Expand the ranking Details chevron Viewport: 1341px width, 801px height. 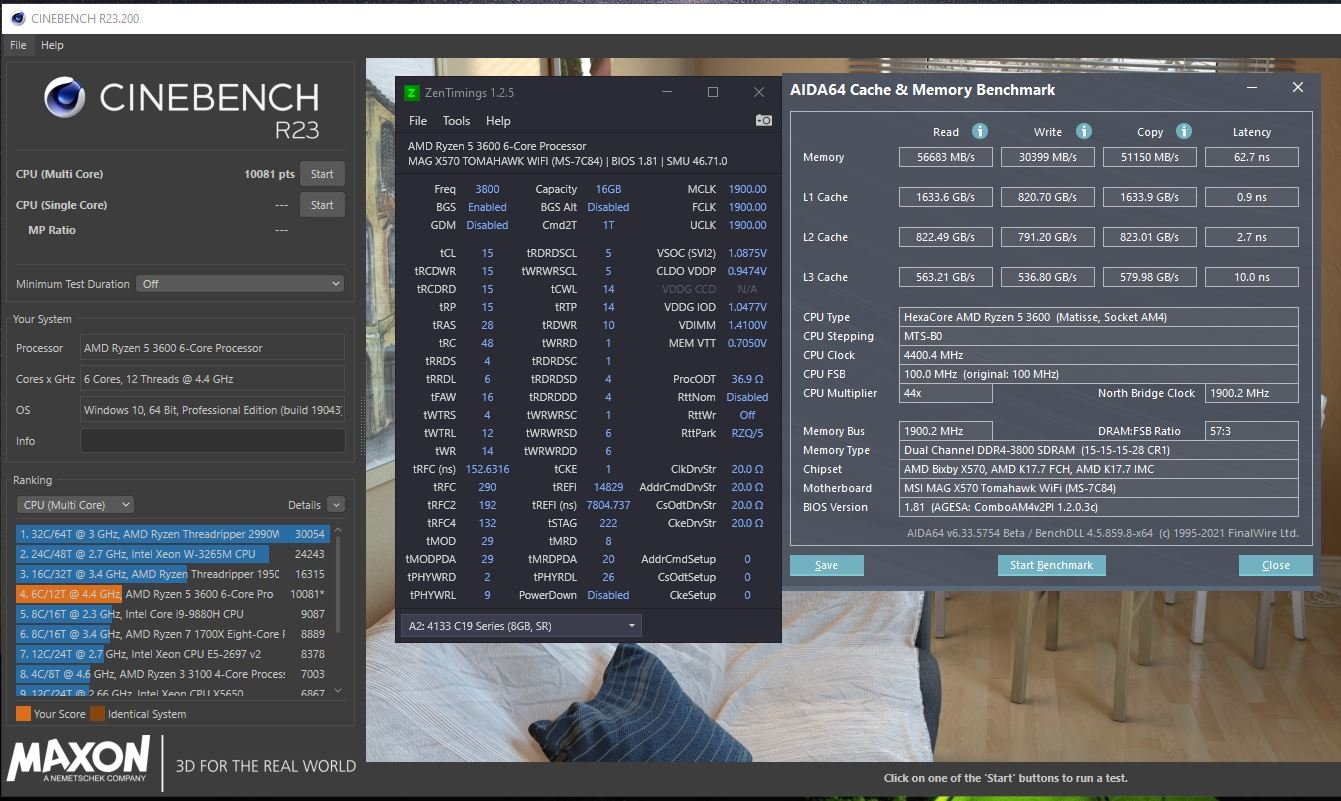[x=336, y=505]
